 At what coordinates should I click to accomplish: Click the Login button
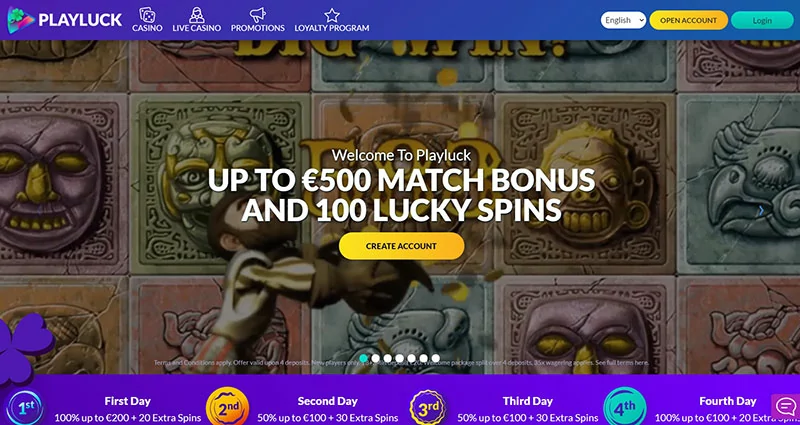pos(762,20)
